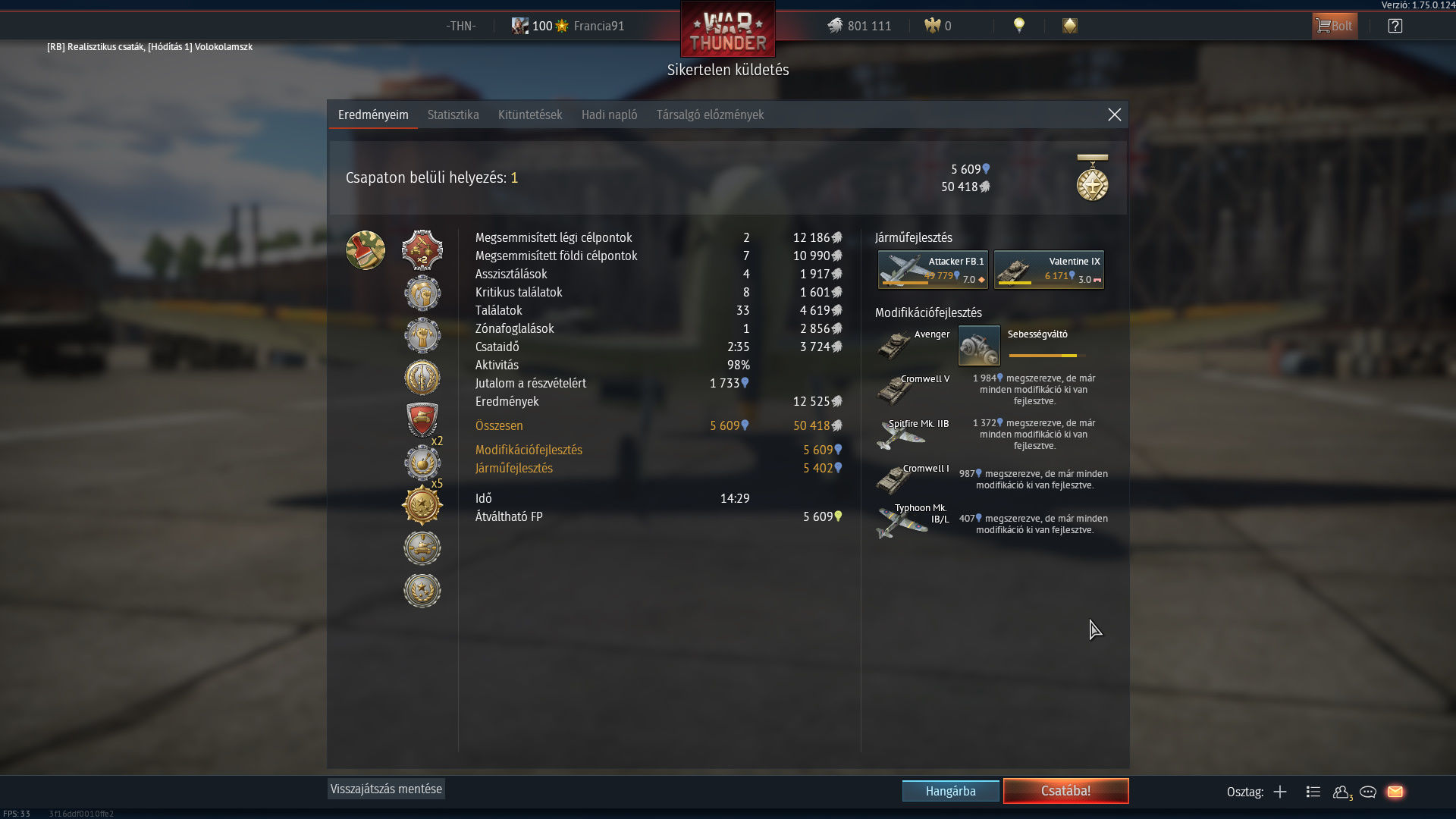Image resolution: width=1456 pixels, height=819 pixels.
Task: Click the Sebességváltó modification progress bar
Action: click(1046, 356)
